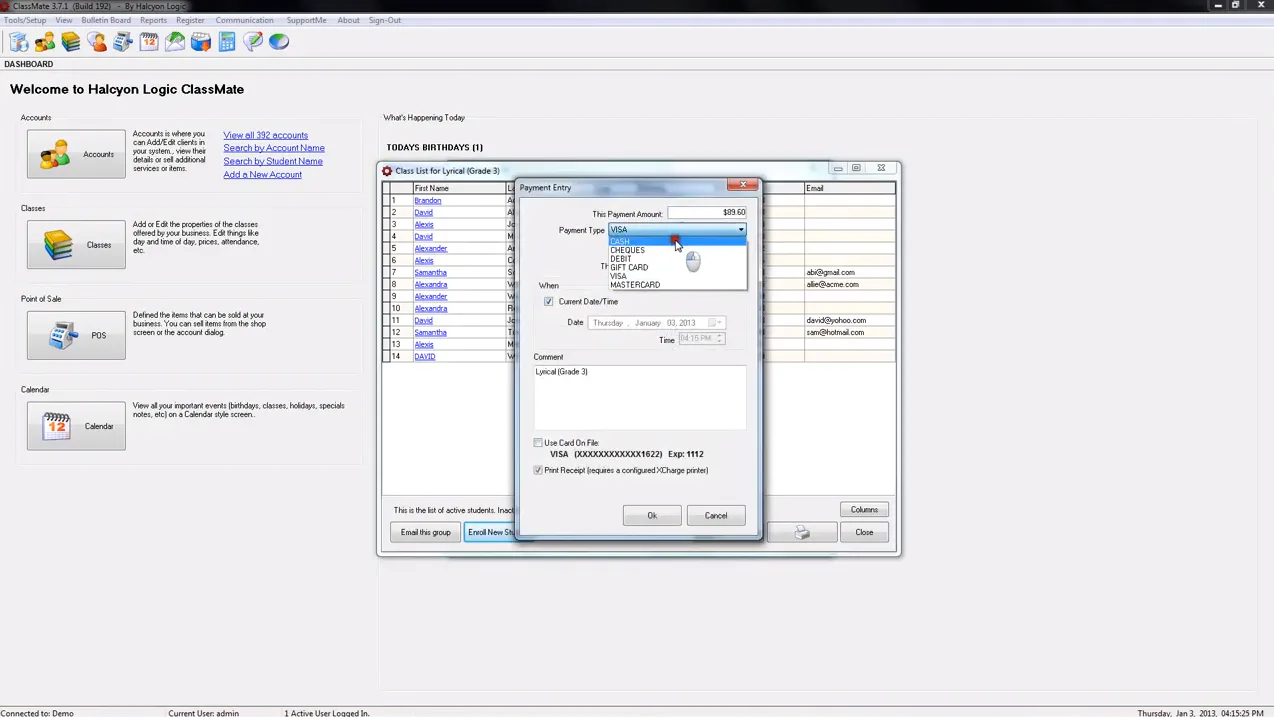Click inside the Comment text area
Screen dimensions: 1274x717
(640, 400)
